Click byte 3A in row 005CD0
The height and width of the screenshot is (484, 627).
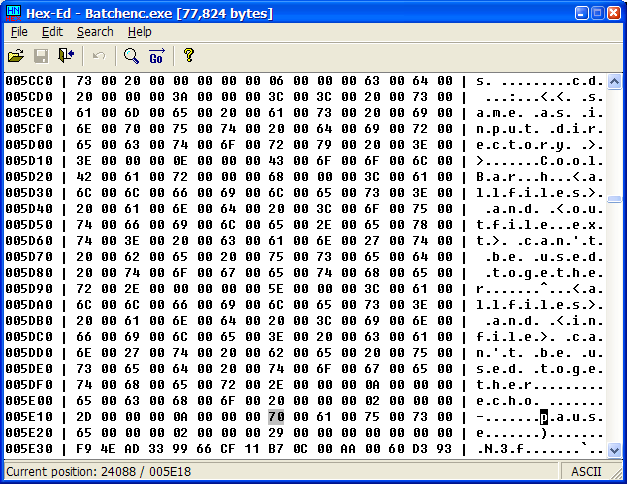pyautogui.click(x=180, y=97)
